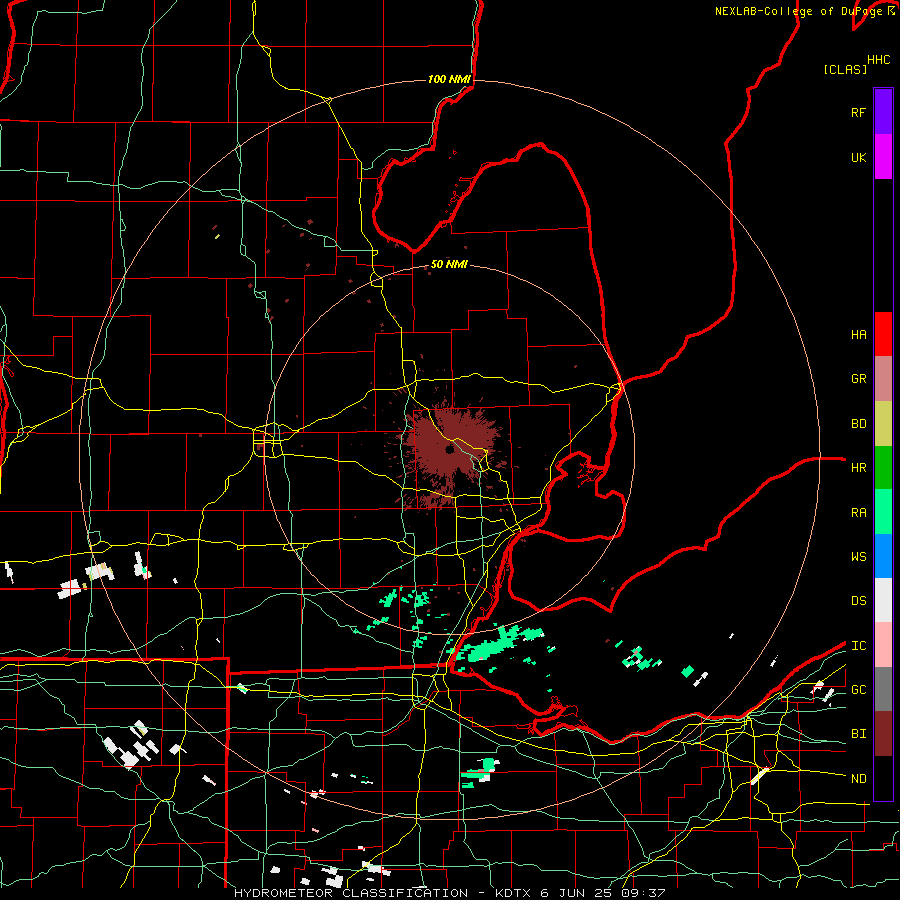Click the 'BD' legend label
The width and height of the screenshot is (900, 900).
click(x=859, y=424)
